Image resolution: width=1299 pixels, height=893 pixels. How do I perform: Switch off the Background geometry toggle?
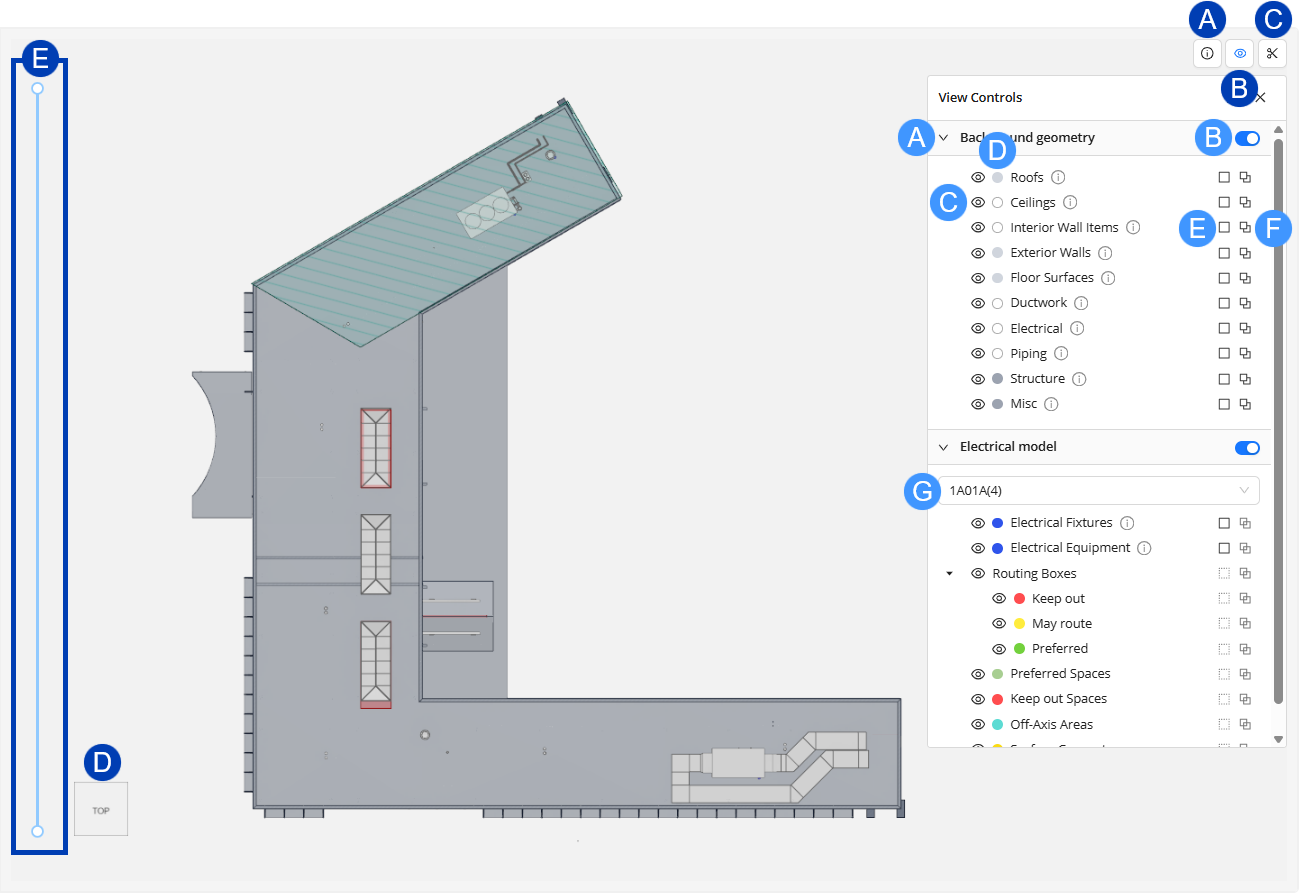pyautogui.click(x=1247, y=138)
